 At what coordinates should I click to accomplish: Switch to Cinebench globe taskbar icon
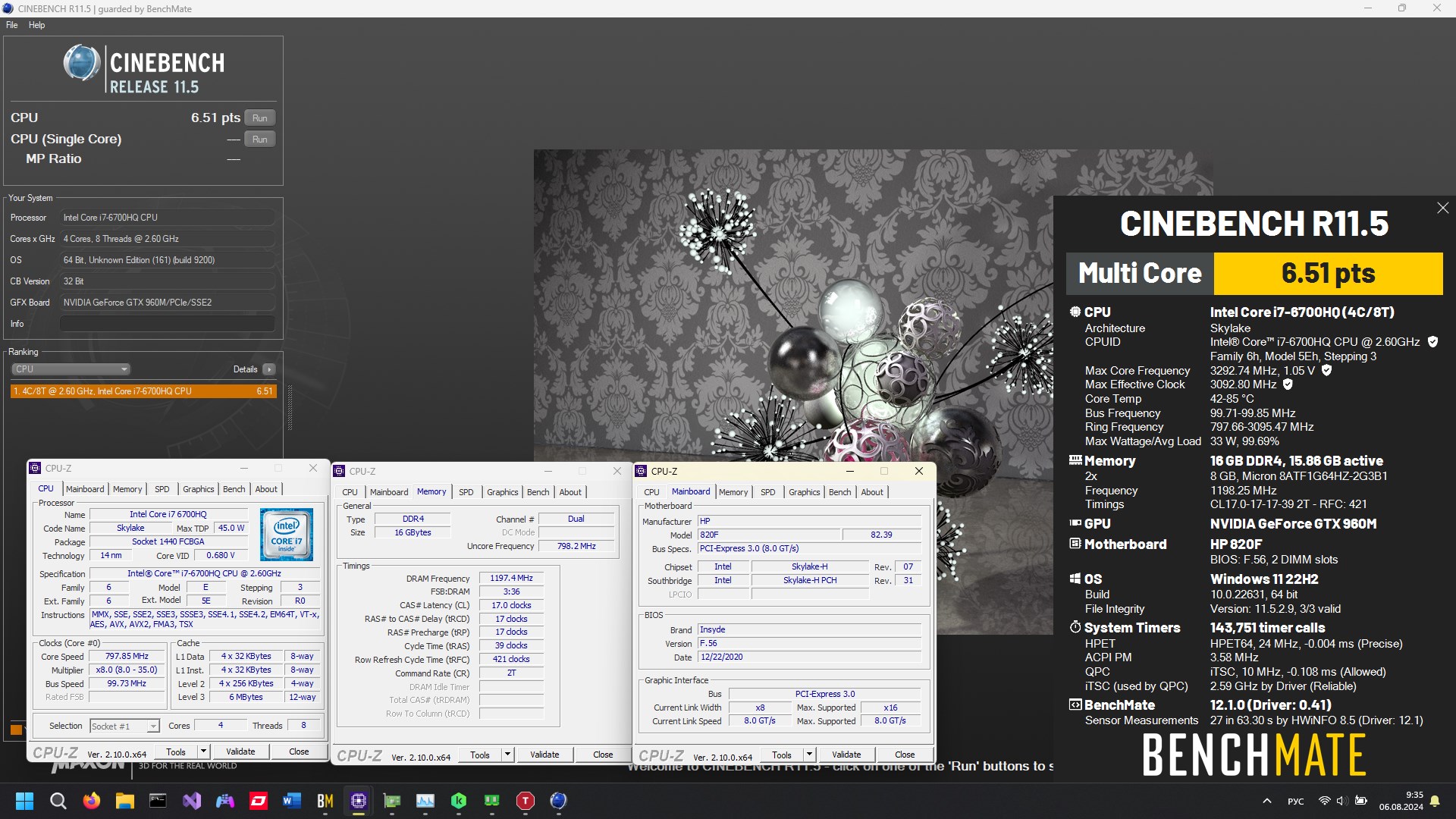coord(559,801)
